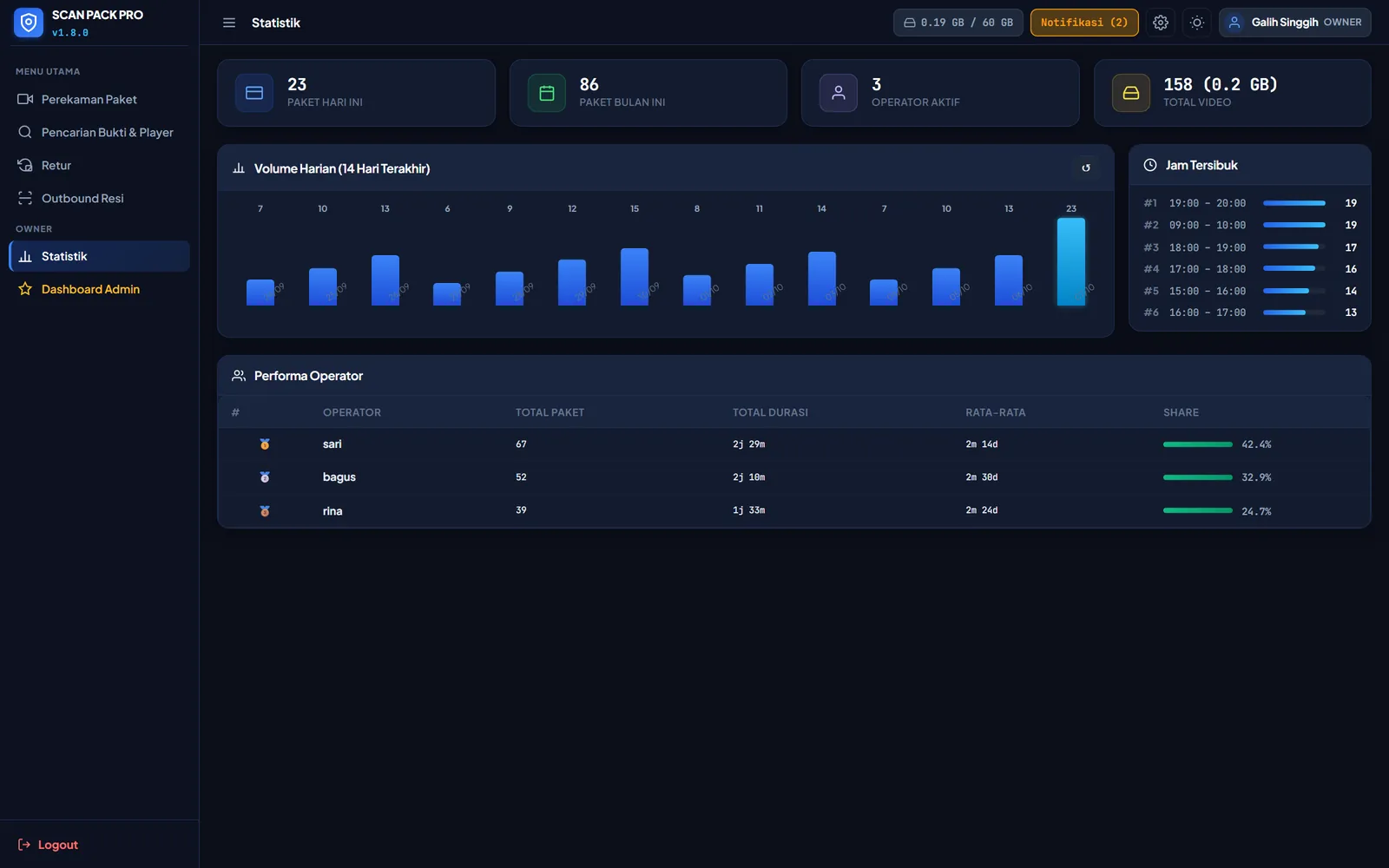The image size is (1389, 868).
Task: Open Perekaman Paket from the sidebar
Action: coord(99,99)
